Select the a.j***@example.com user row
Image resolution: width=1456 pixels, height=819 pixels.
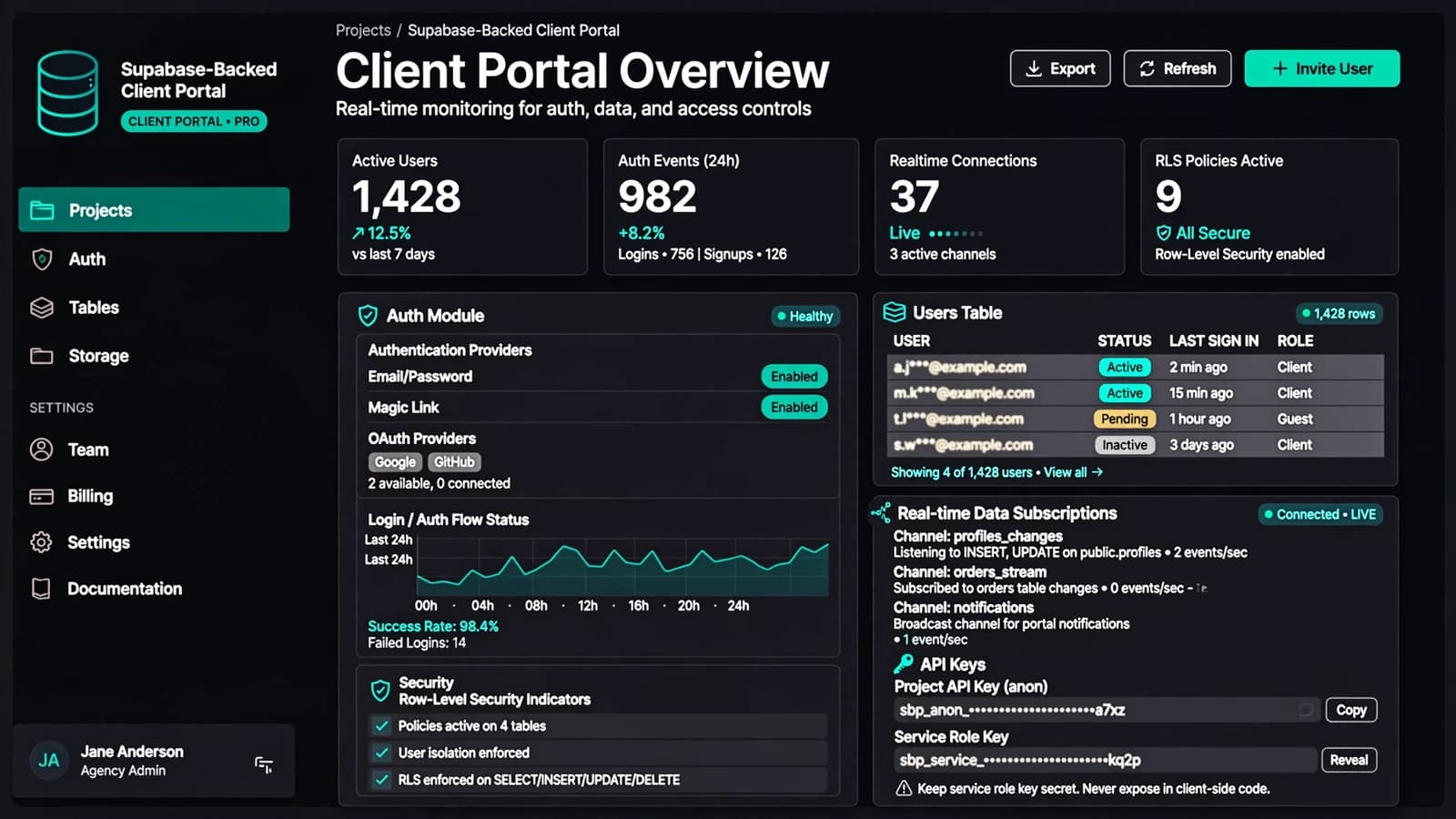1137,368
